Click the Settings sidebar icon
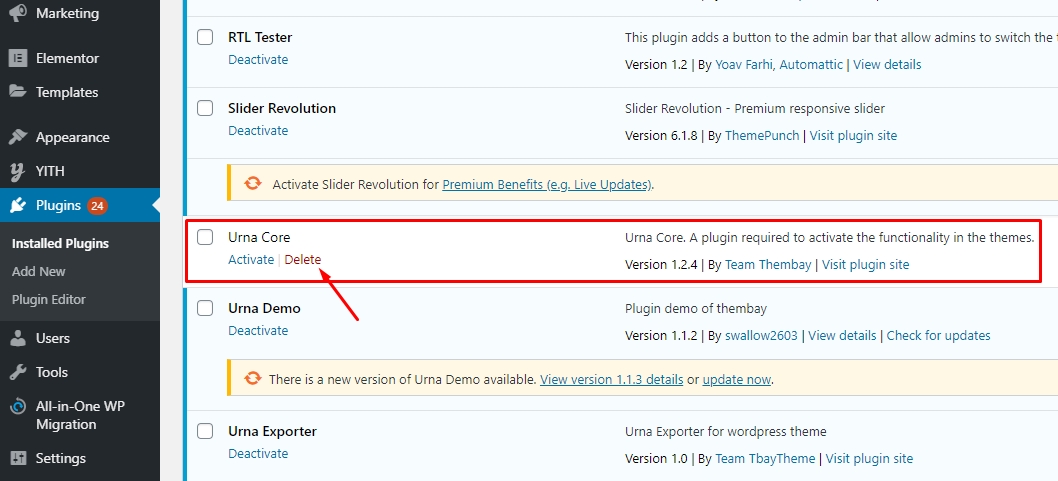1058x481 pixels. (x=18, y=458)
